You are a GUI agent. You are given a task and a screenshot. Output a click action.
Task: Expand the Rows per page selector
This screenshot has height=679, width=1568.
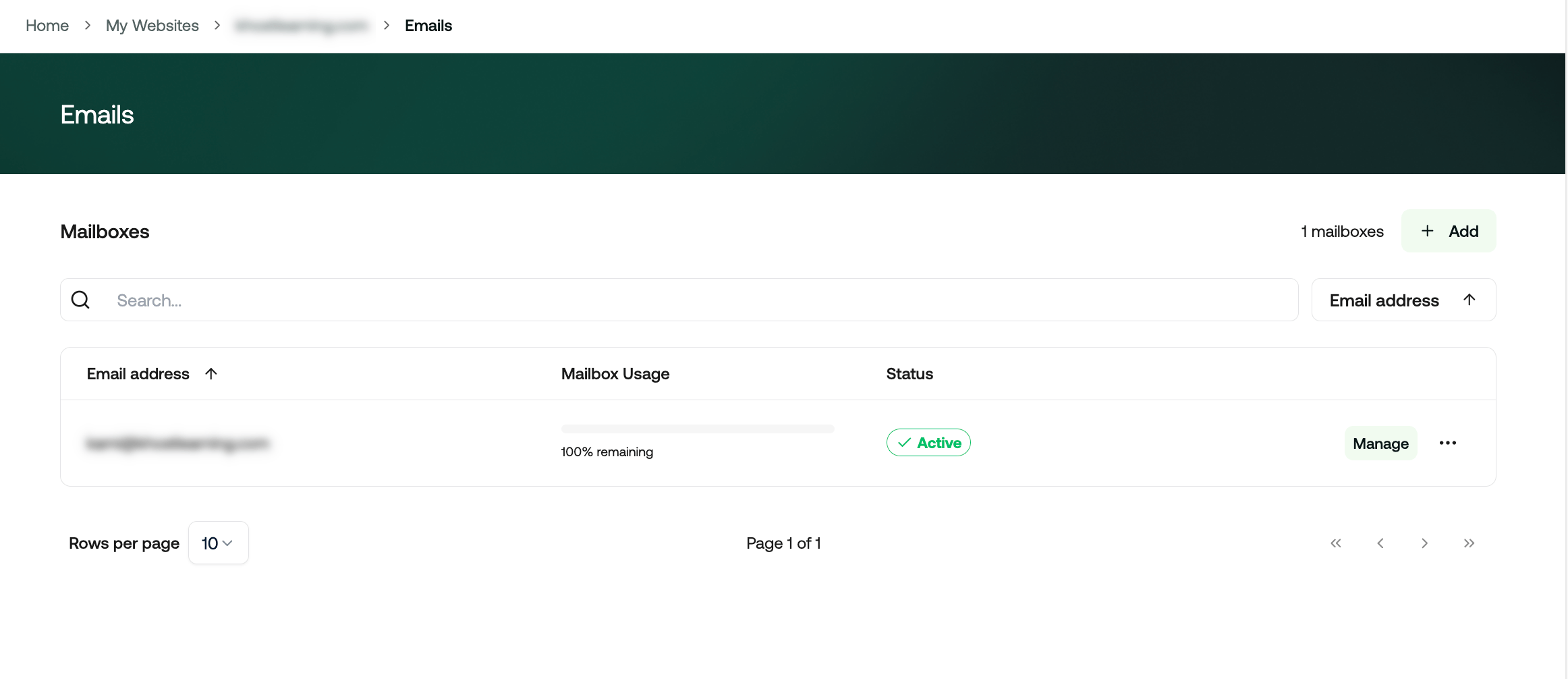click(218, 543)
